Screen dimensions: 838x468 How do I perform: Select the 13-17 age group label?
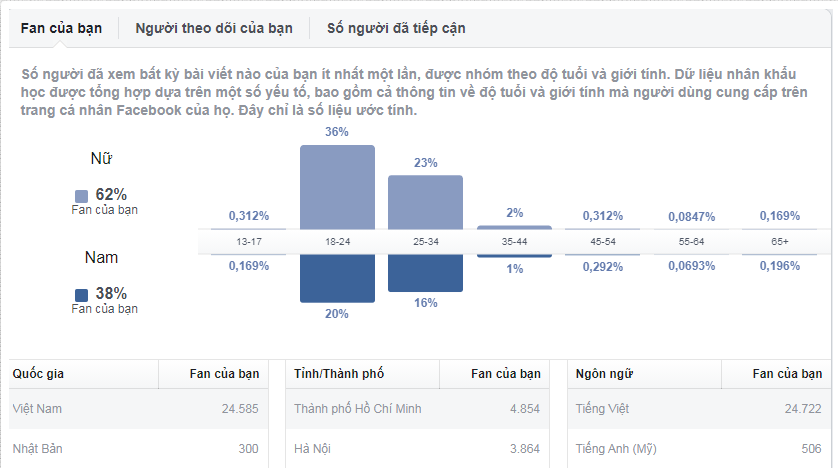(249, 242)
